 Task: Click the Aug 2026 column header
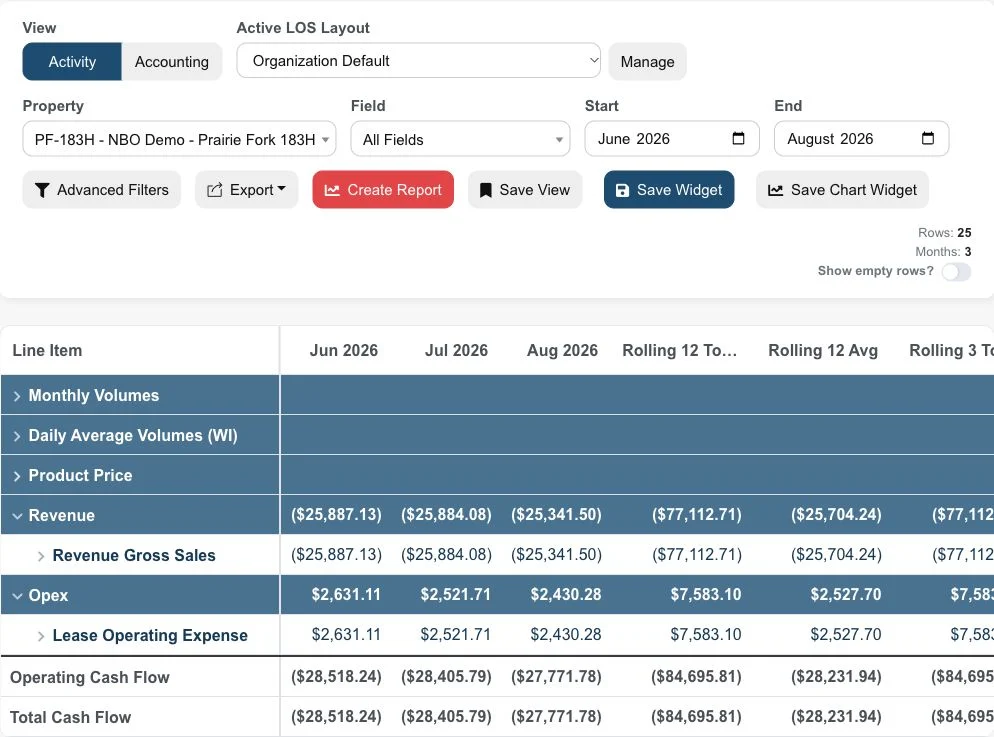point(562,350)
